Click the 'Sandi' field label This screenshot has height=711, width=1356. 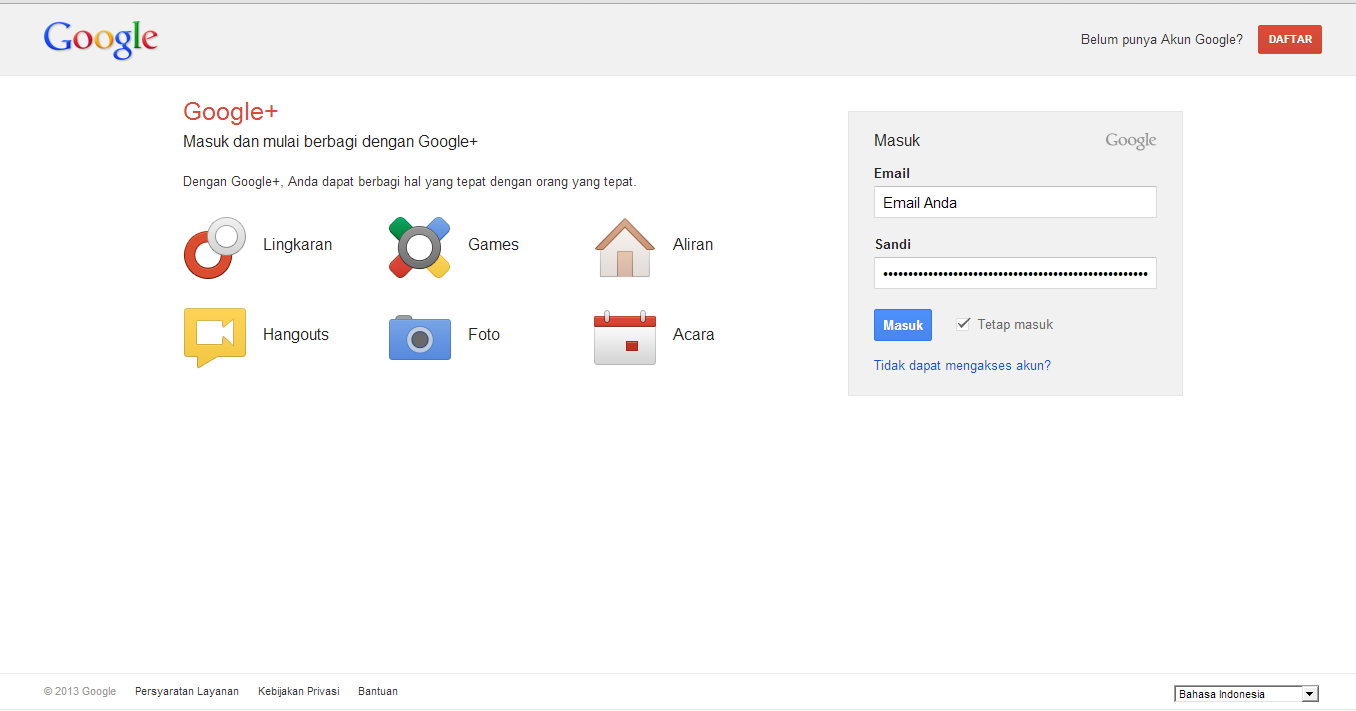click(x=893, y=245)
